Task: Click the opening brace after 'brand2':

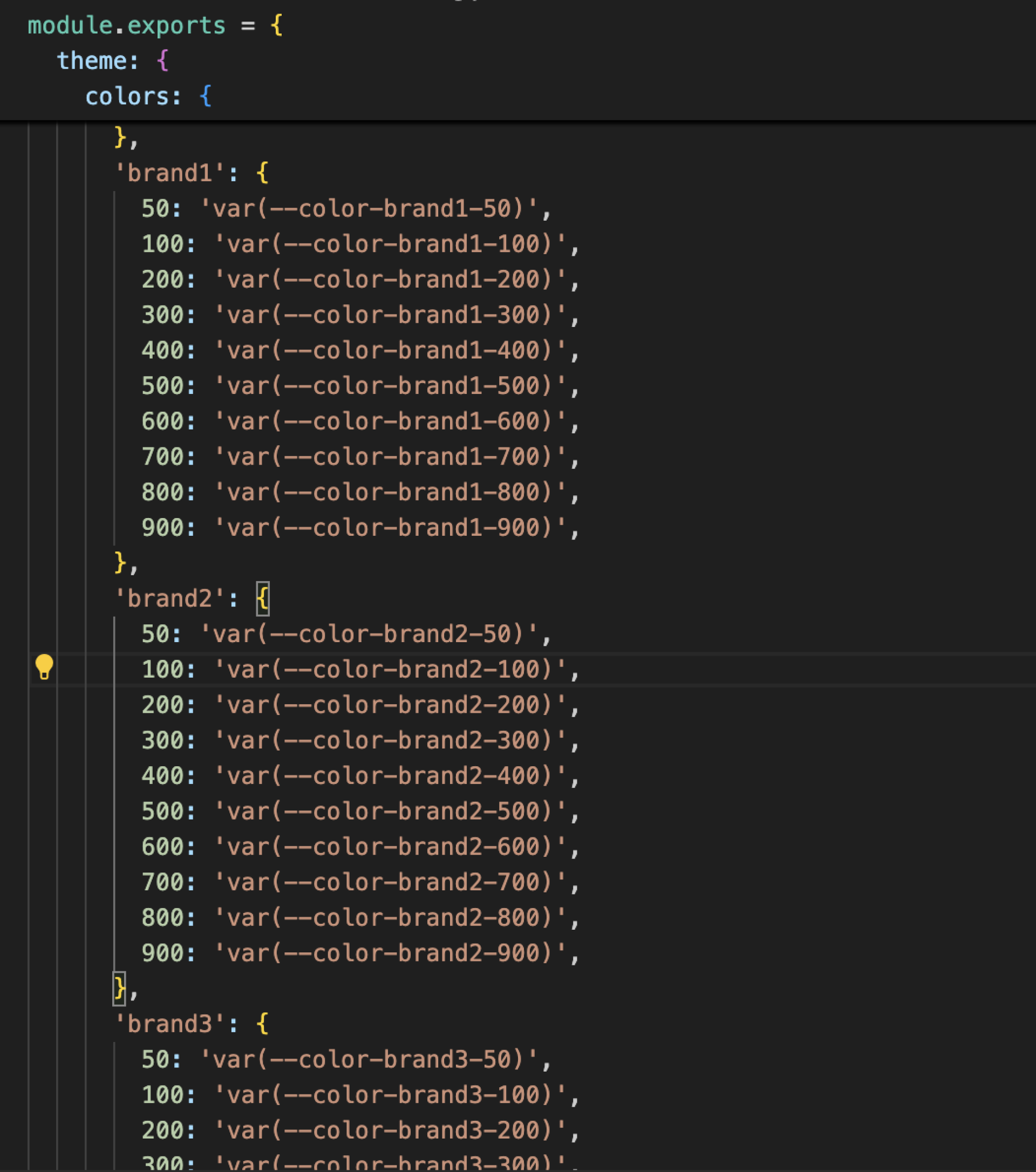Action: (x=263, y=598)
